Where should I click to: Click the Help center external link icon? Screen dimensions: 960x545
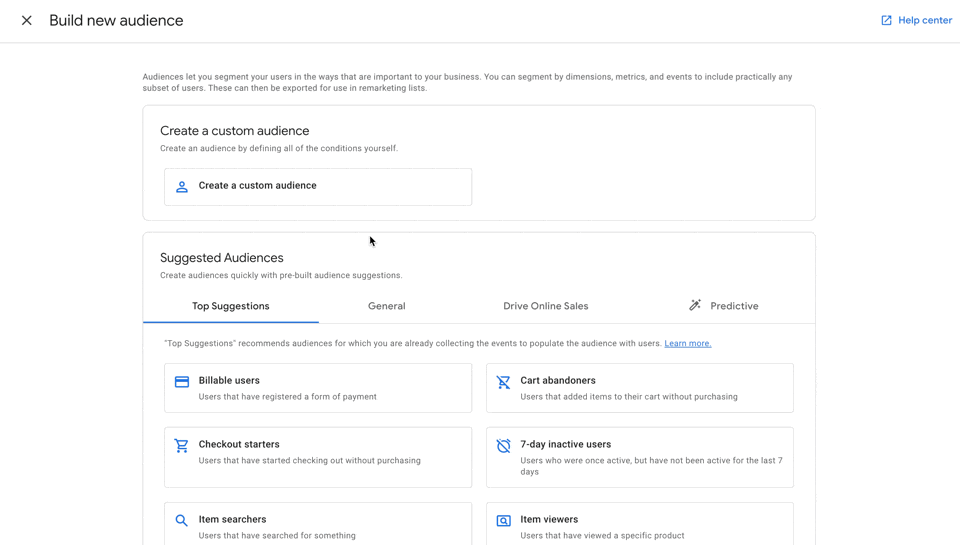pos(886,20)
